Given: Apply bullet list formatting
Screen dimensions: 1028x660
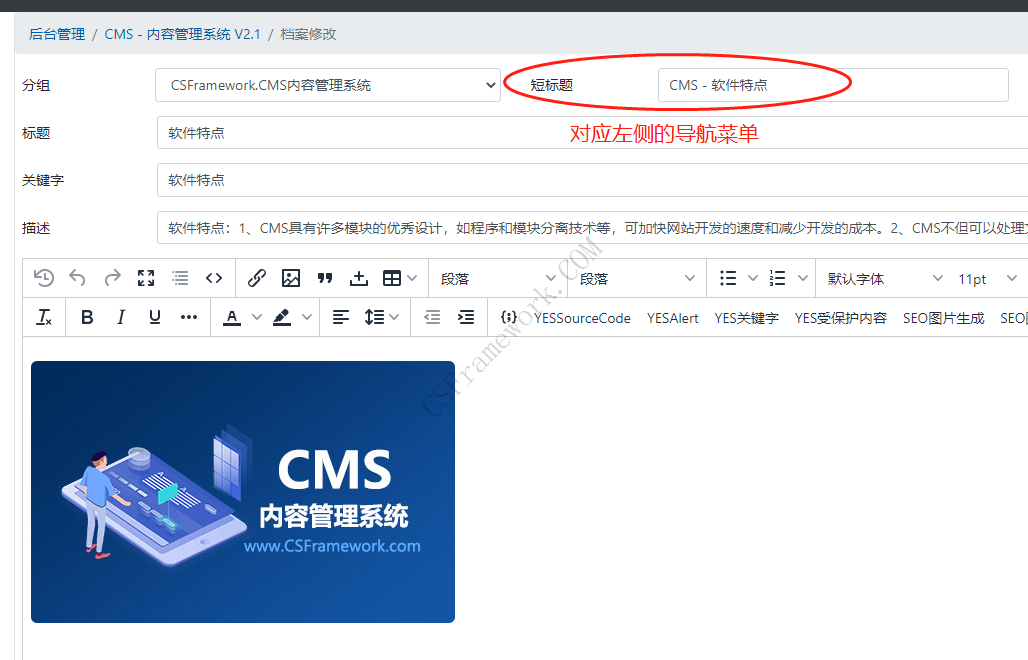Looking at the screenshot, I should (x=728, y=278).
